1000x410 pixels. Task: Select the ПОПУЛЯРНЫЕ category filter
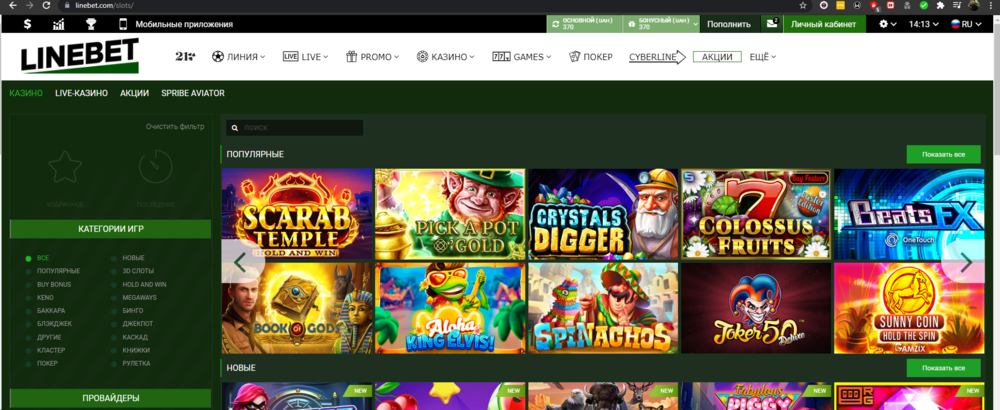(x=58, y=271)
